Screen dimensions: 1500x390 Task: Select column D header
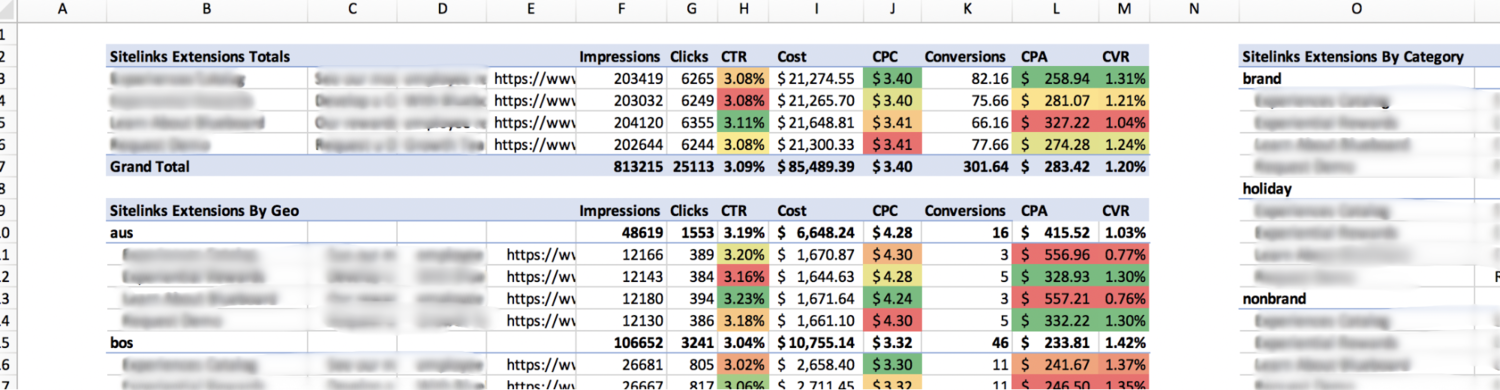click(442, 9)
